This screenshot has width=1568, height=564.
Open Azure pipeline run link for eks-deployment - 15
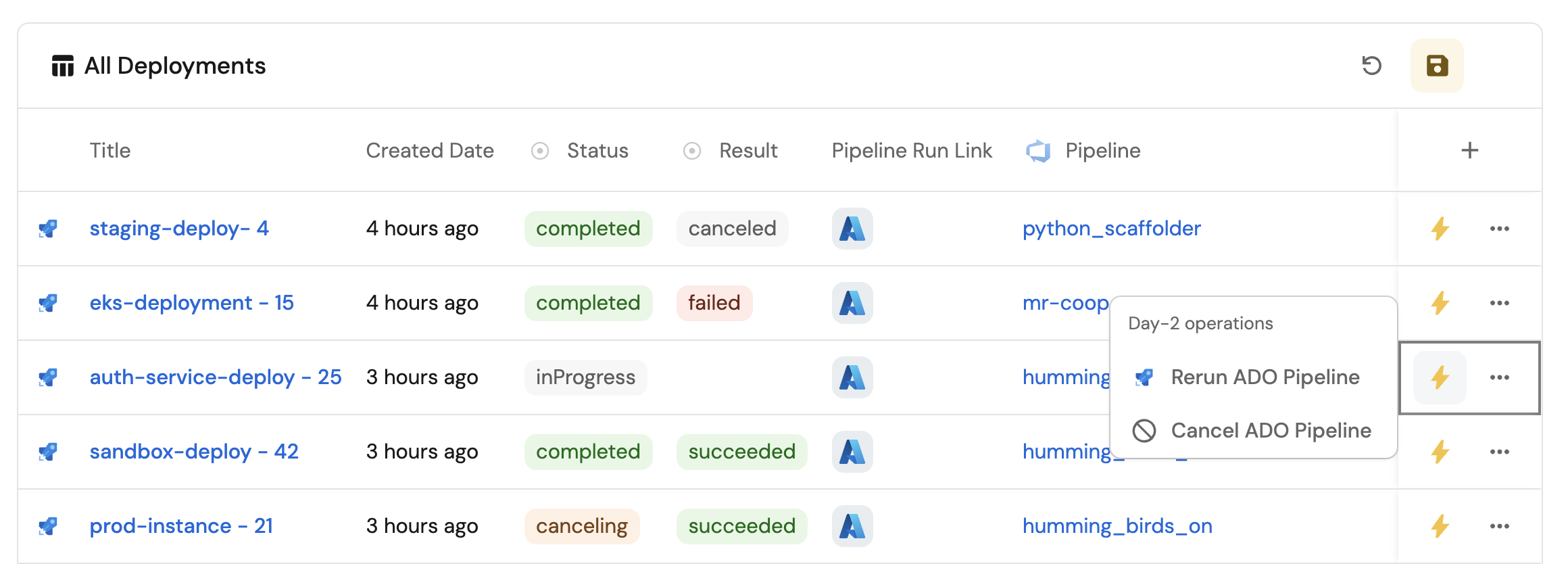(x=852, y=303)
